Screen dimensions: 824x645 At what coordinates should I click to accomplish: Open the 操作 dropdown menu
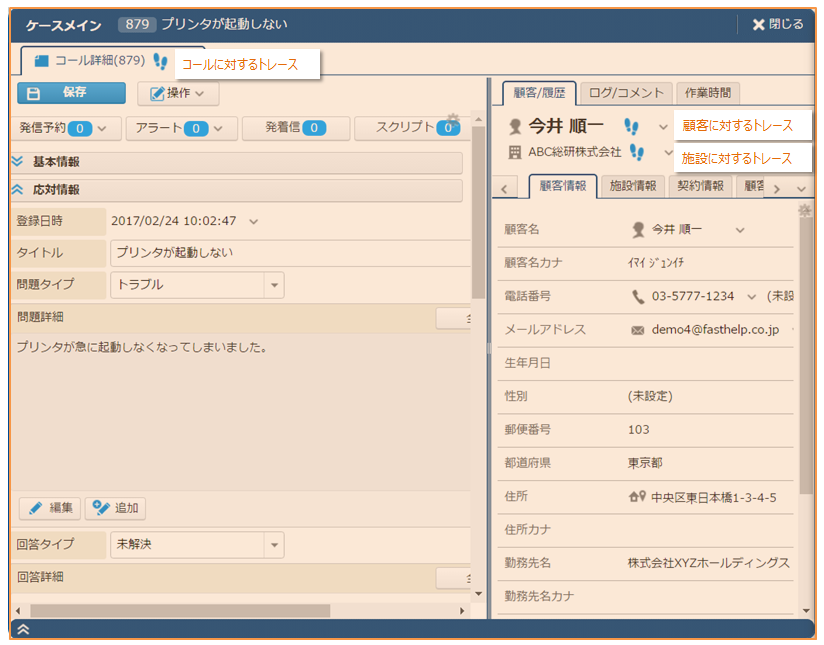(x=178, y=94)
